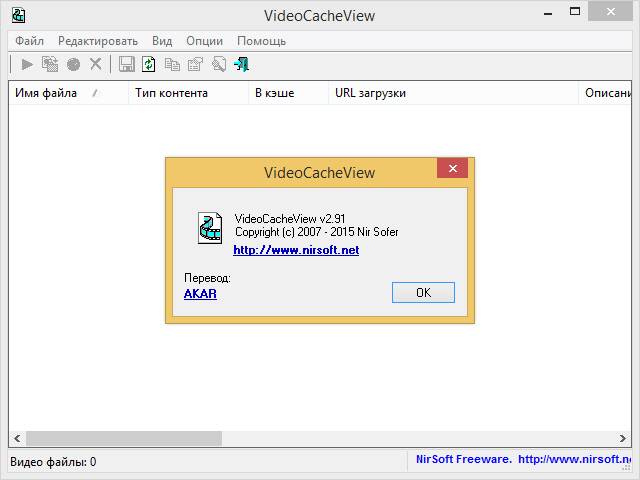Click the horizontal scrollbar right arrow
The image size is (640, 480).
pyautogui.click(x=624, y=438)
